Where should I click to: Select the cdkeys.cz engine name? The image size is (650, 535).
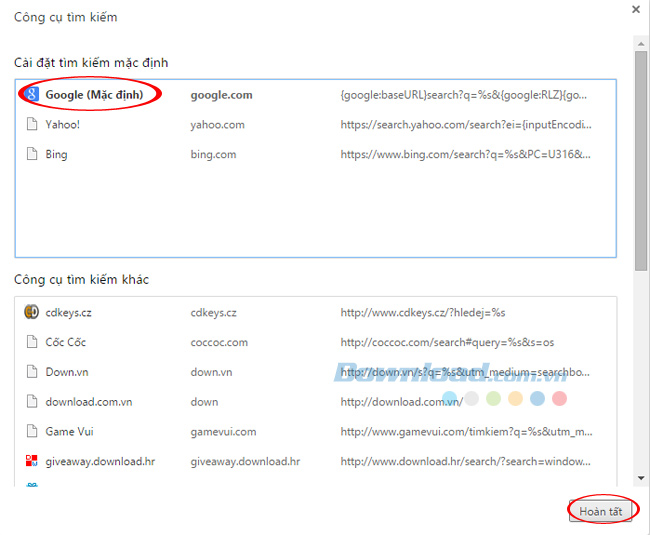coord(68,312)
